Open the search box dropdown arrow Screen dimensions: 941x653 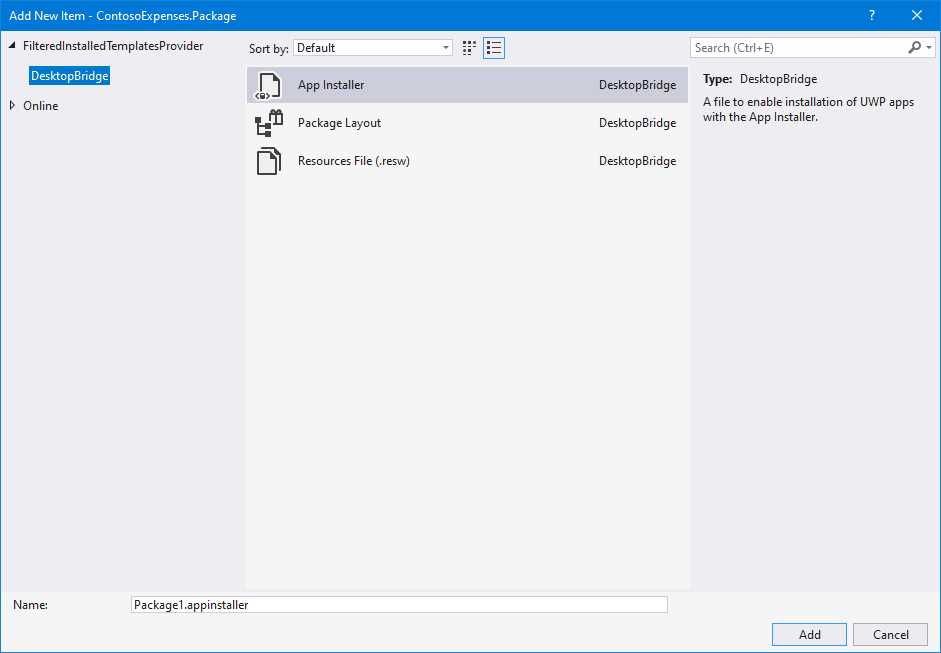point(929,47)
